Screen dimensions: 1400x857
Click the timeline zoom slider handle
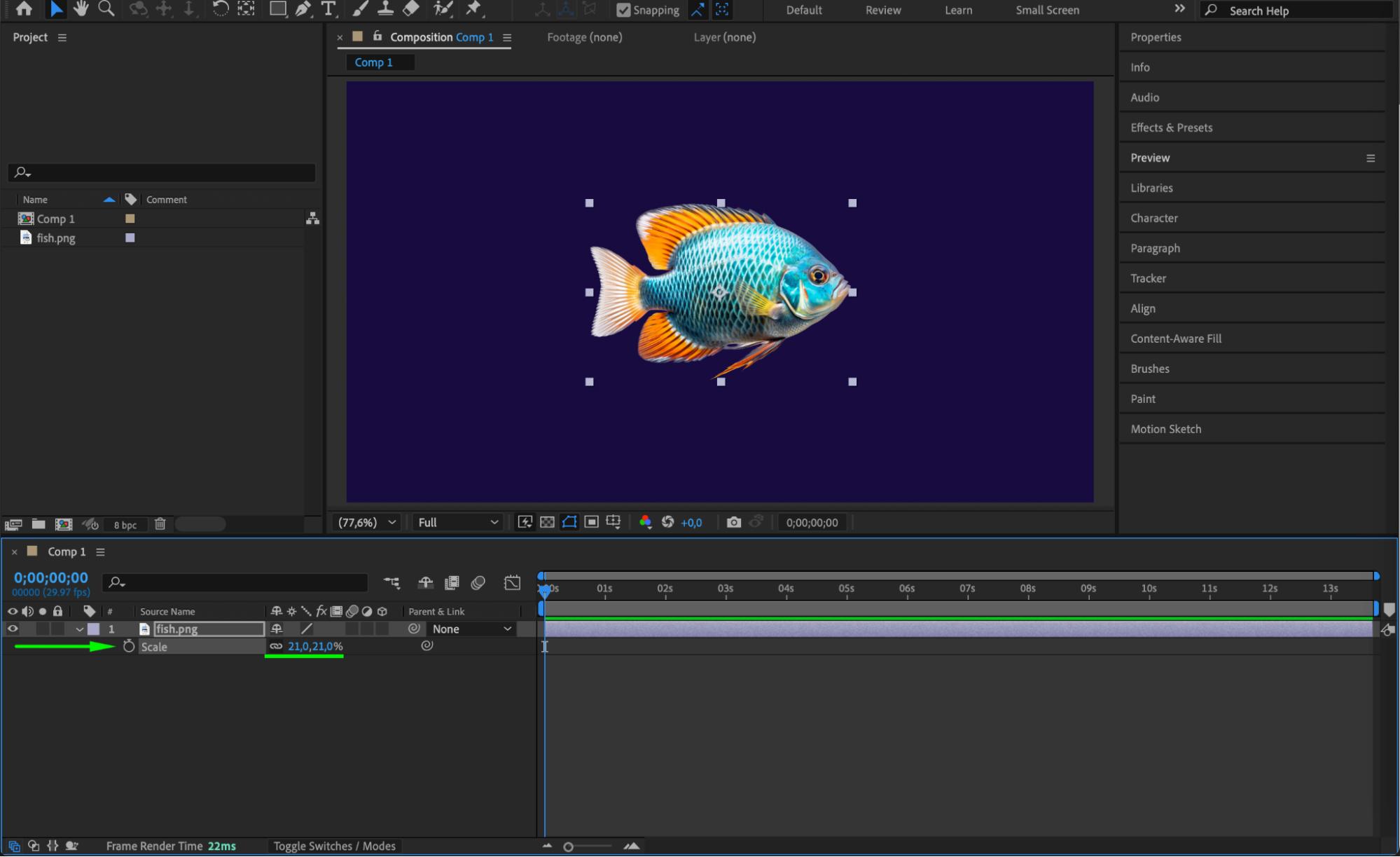568,846
